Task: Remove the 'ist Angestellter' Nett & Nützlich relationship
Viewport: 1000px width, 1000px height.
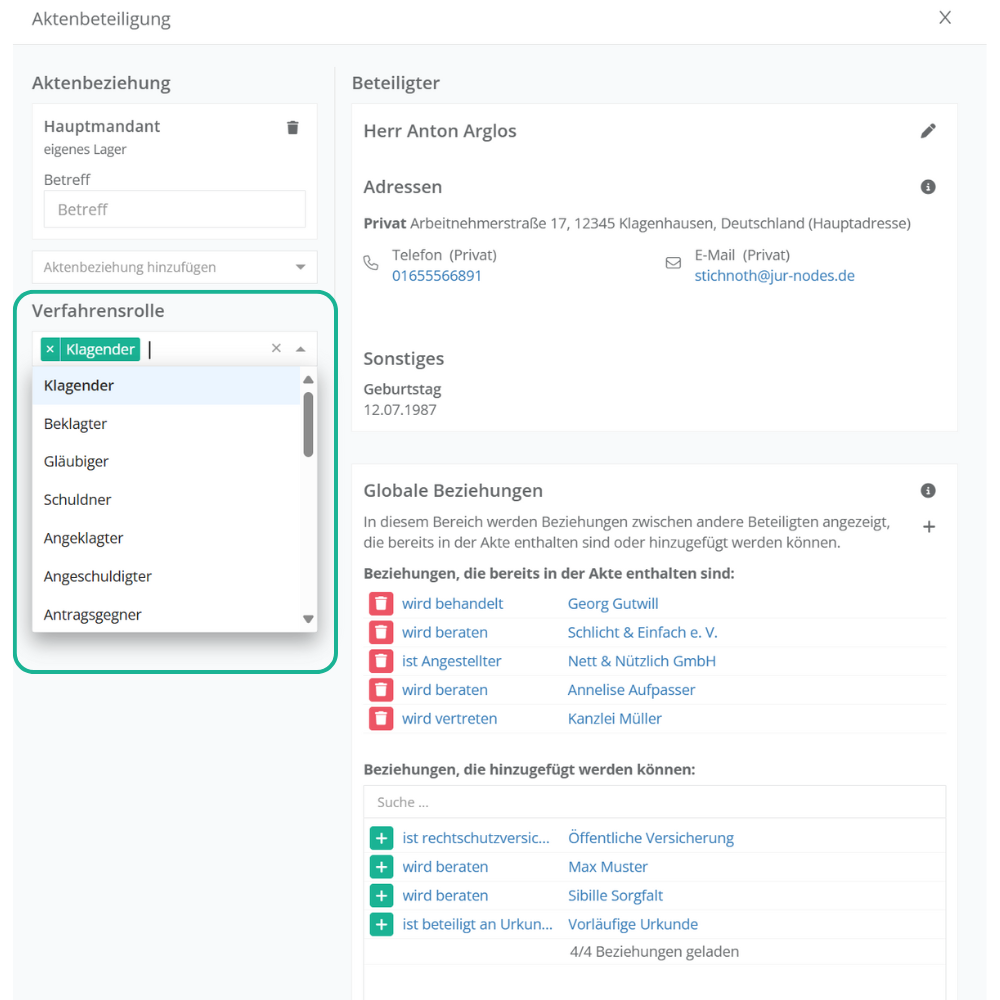Action: [x=381, y=661]
